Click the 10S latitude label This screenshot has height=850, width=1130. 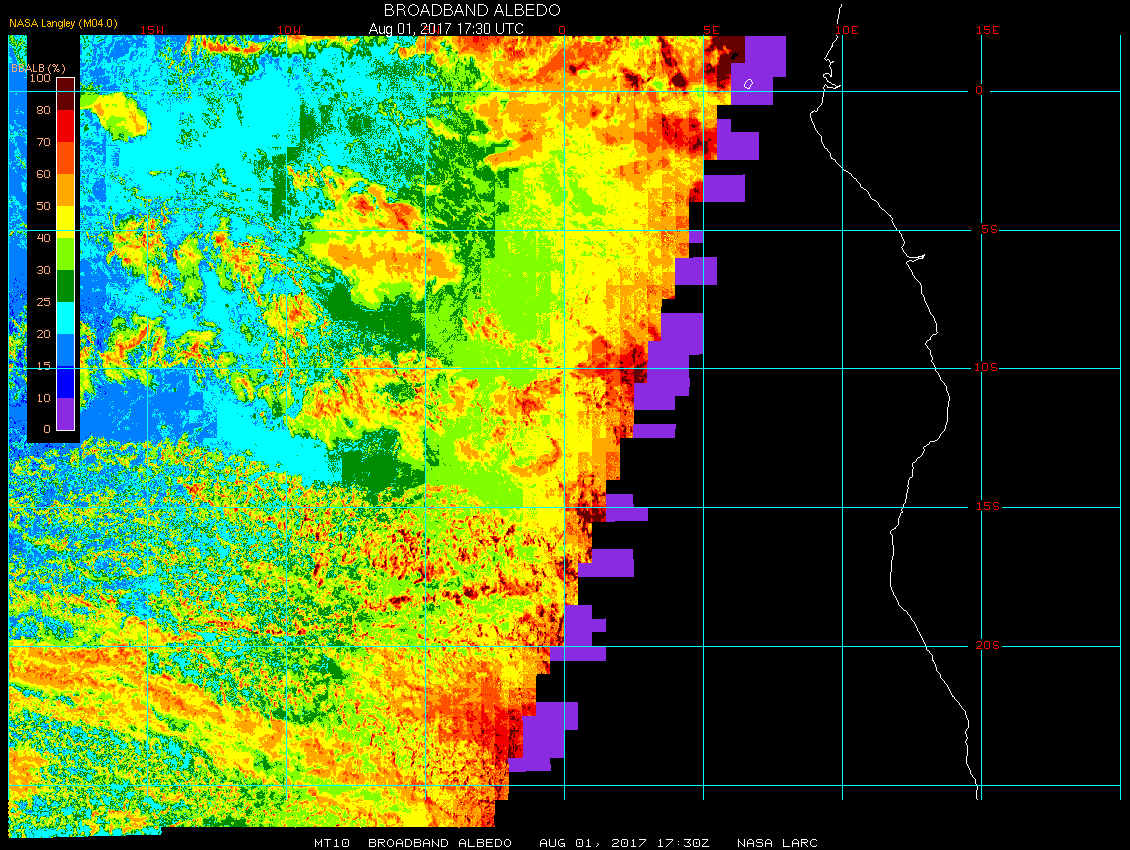[987, 368]
